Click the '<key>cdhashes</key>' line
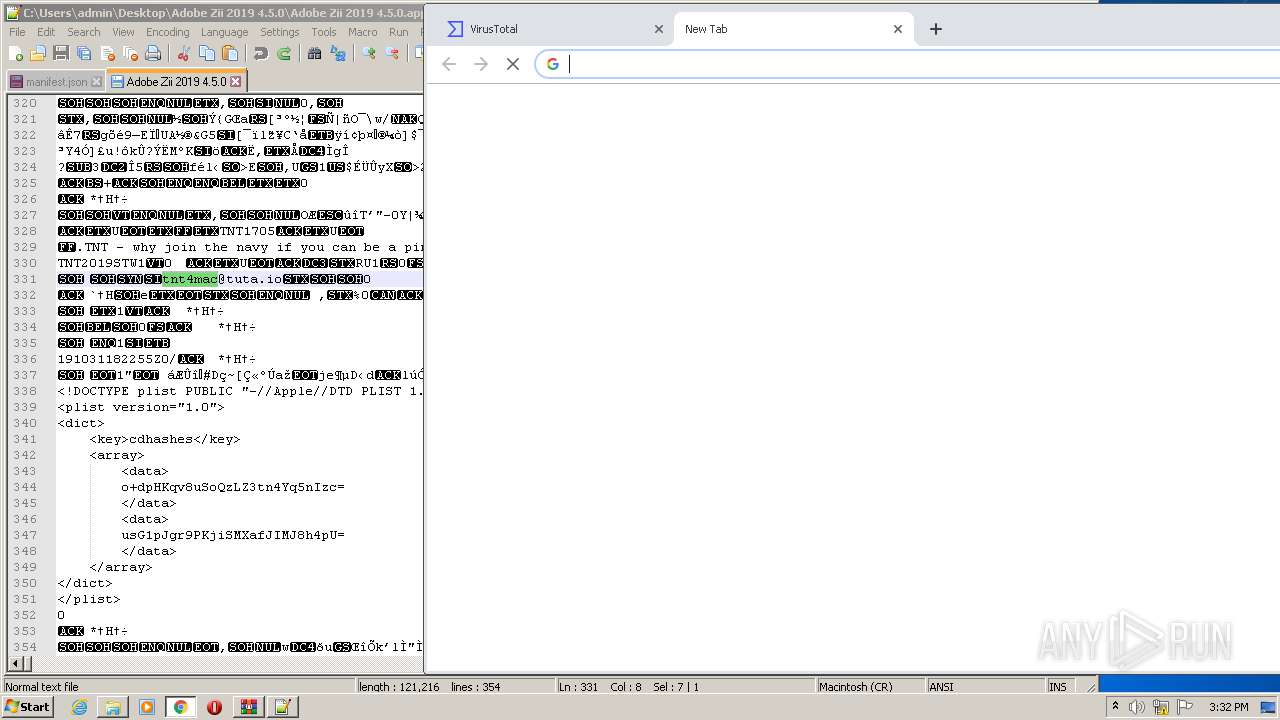1280x720 pixels. (165, 439)
